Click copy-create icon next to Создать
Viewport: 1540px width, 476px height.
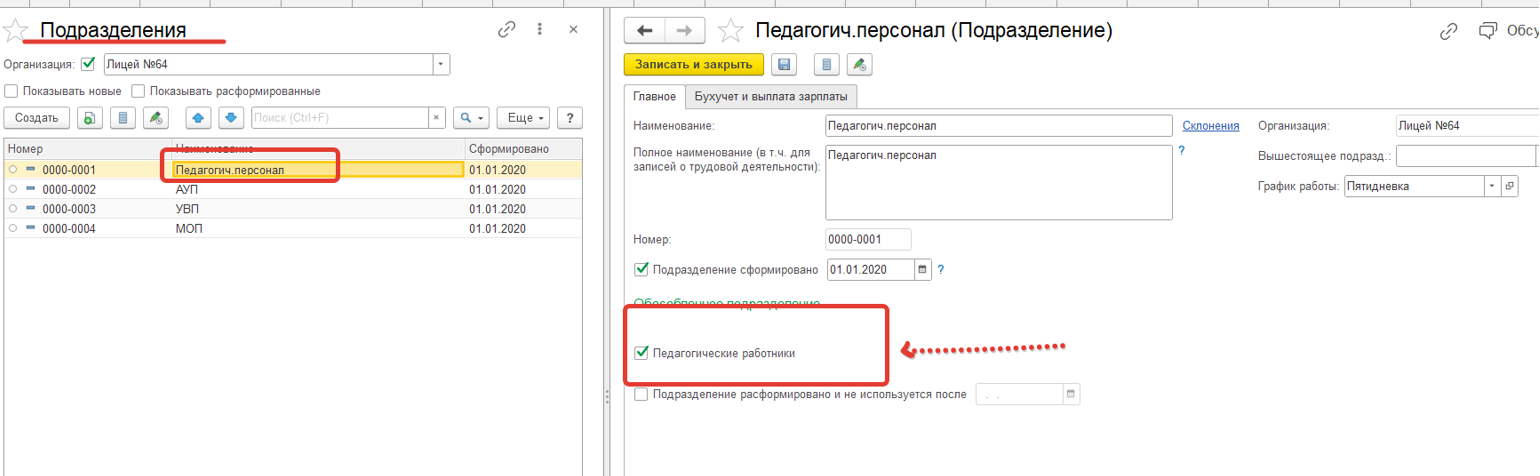pos(89,118)
